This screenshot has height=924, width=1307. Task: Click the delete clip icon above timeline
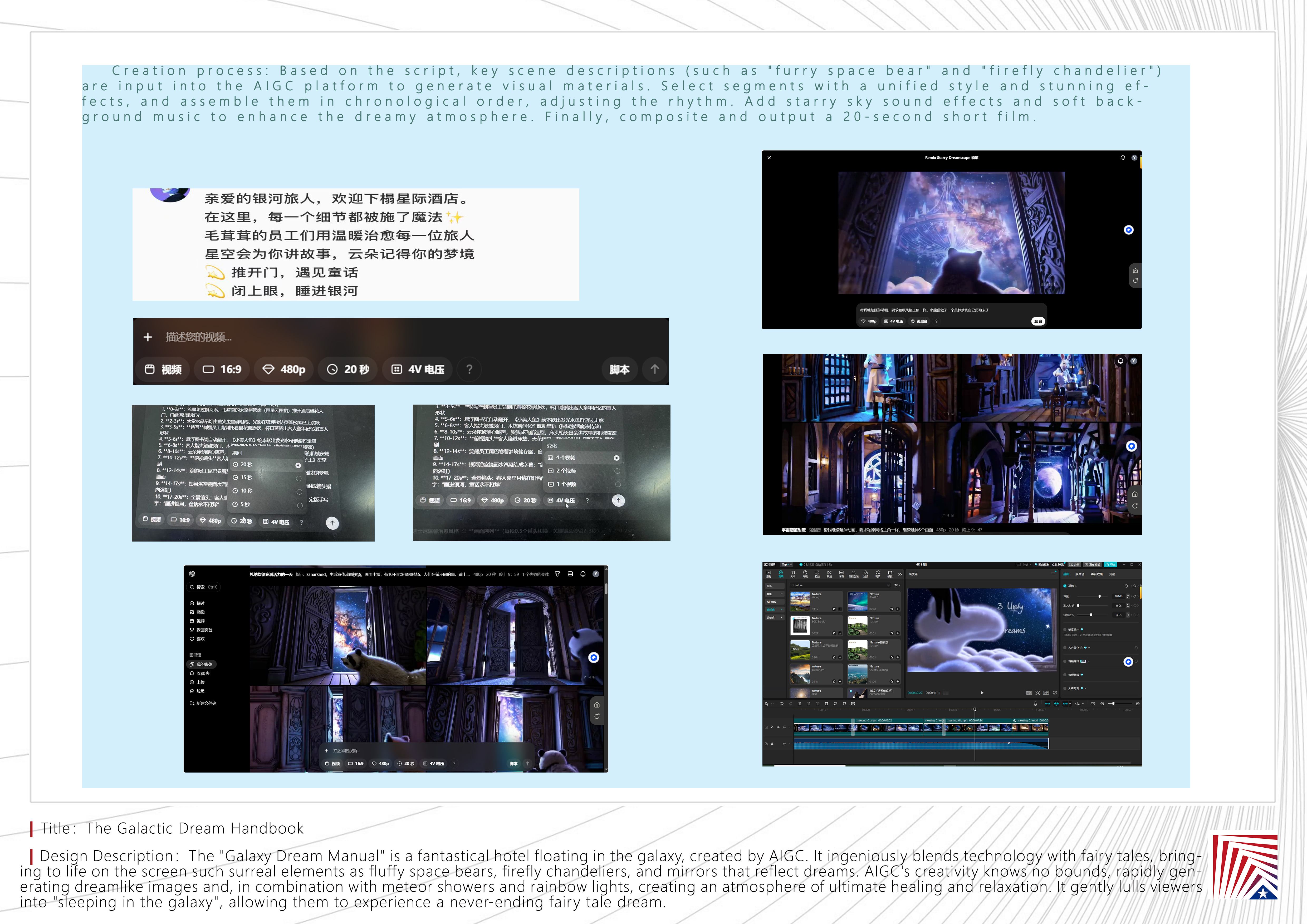click(826, 704)
